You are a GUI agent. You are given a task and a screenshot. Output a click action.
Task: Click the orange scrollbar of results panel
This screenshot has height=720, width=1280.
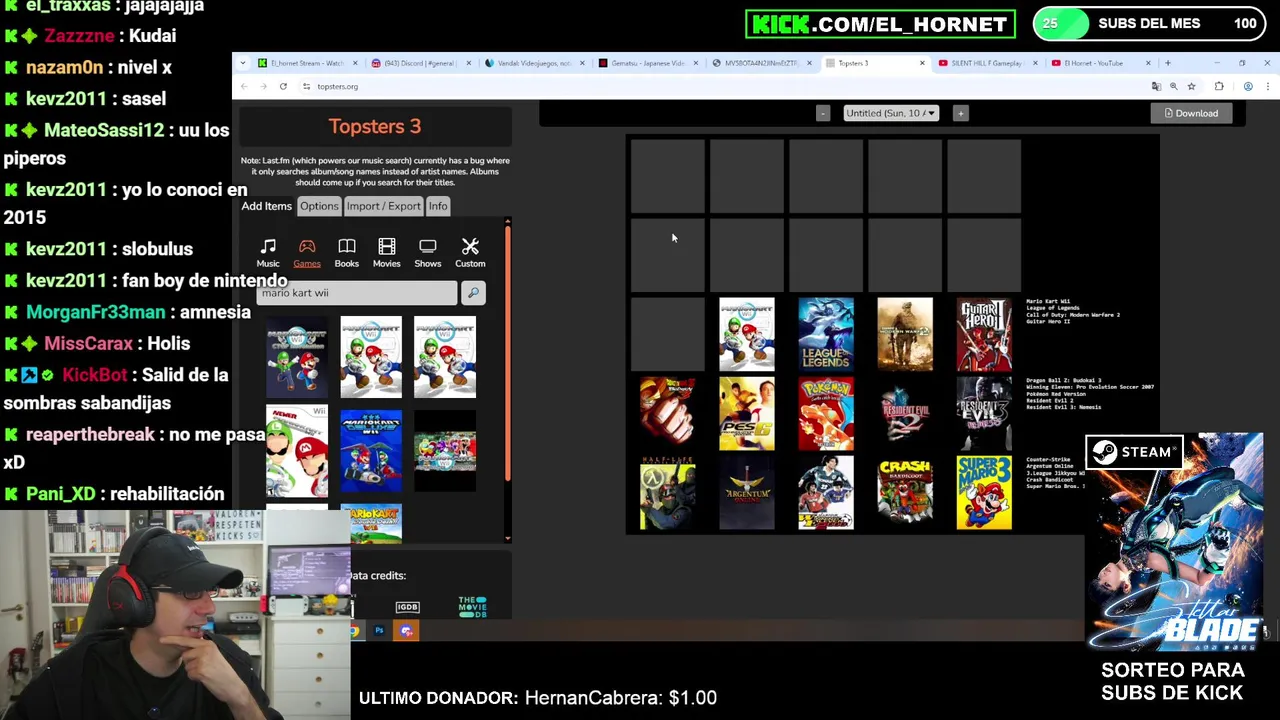(508, 355)
